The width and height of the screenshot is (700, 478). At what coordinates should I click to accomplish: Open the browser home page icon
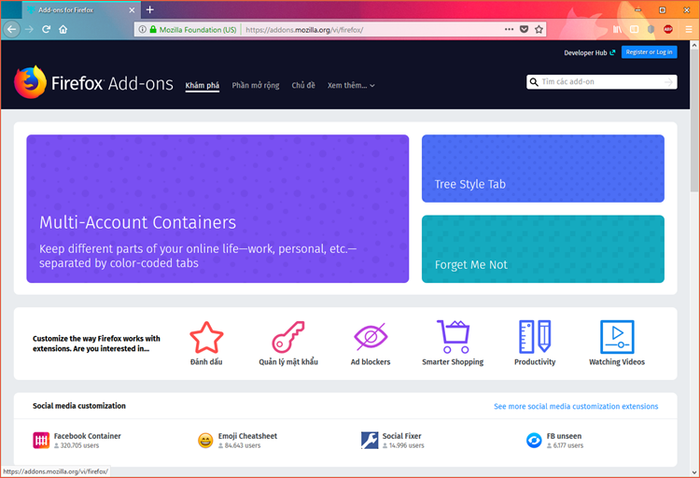point(63,29)
